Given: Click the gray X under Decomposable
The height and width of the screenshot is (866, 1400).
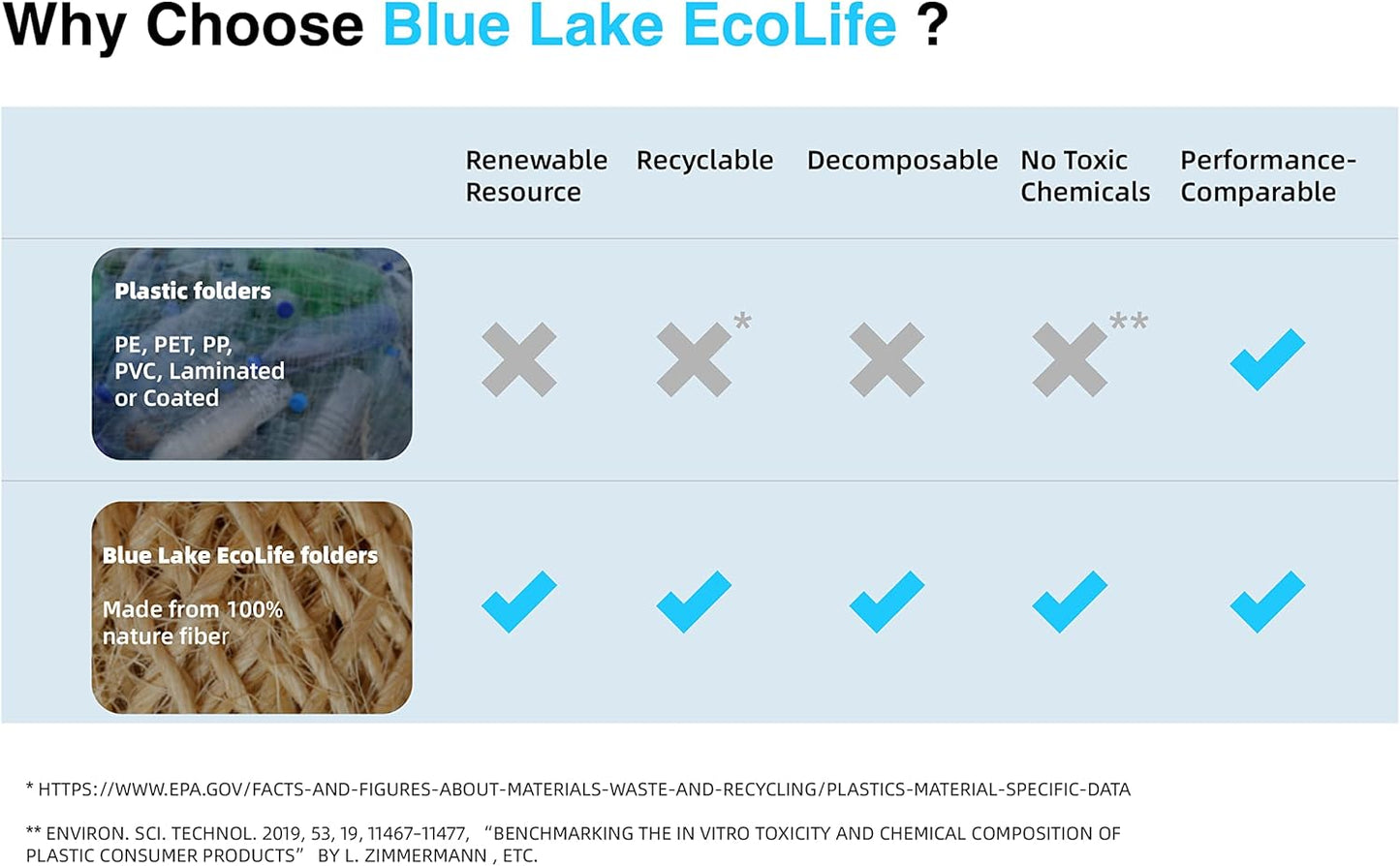Looking at the screenshot, I should tap(887, 359).
